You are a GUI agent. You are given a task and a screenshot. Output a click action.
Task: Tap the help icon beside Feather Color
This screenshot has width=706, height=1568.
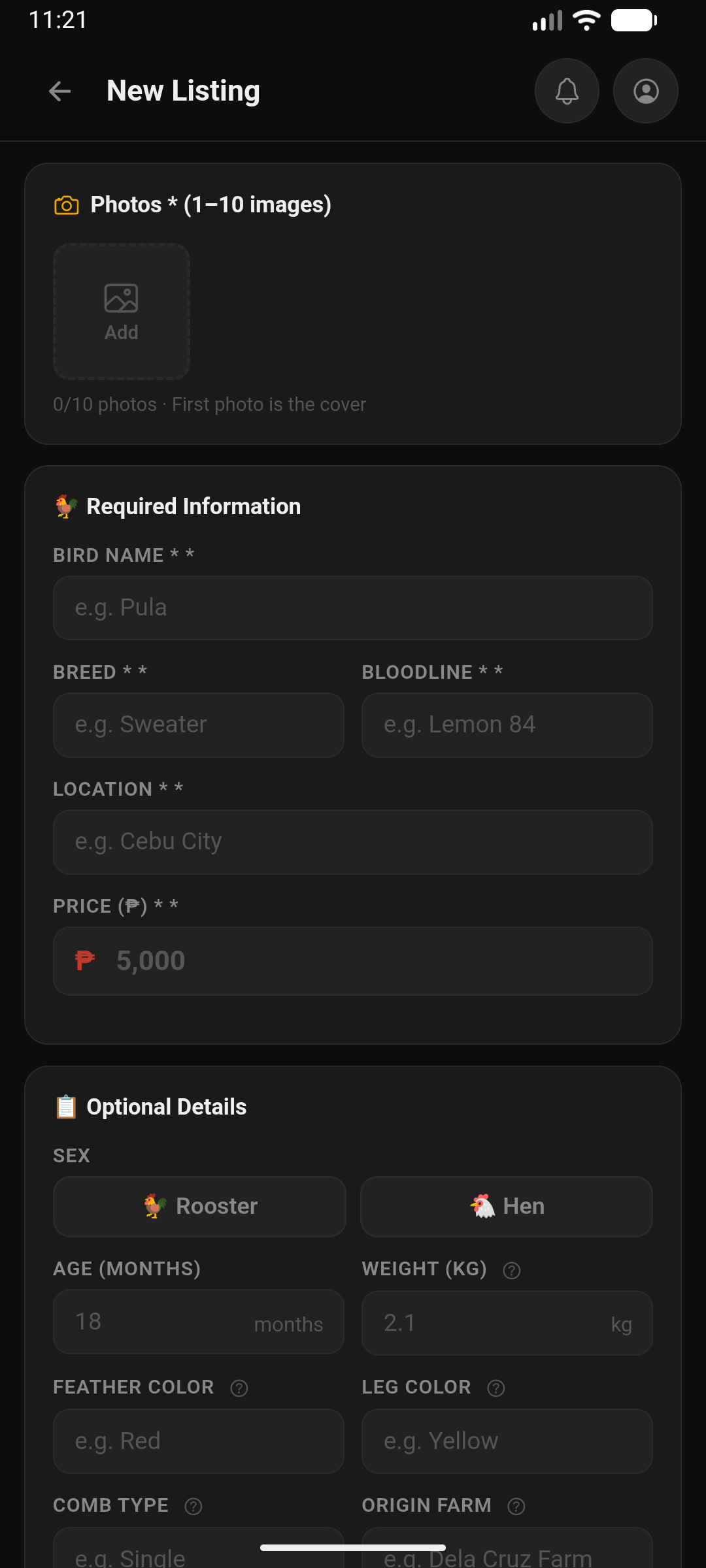pyautogui.click(x=238, y=1387)
